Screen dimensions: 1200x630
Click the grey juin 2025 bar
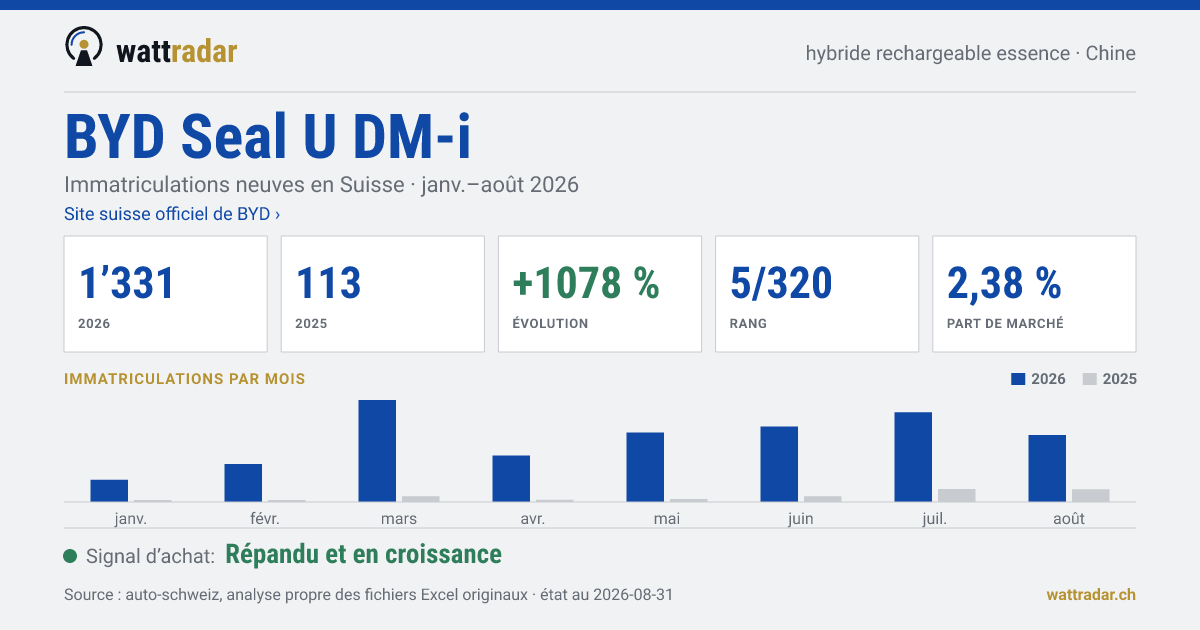click(x=823, y=499)
